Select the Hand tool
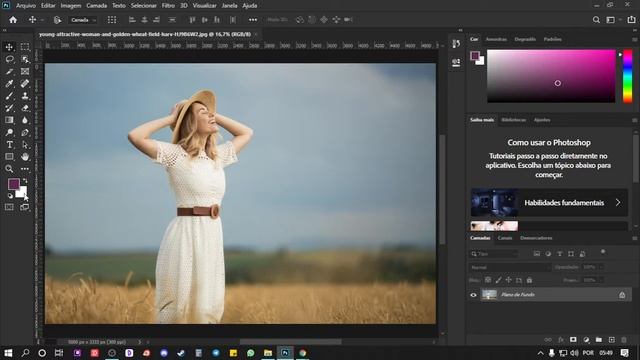The image size is (640, 360). point(25,157)
